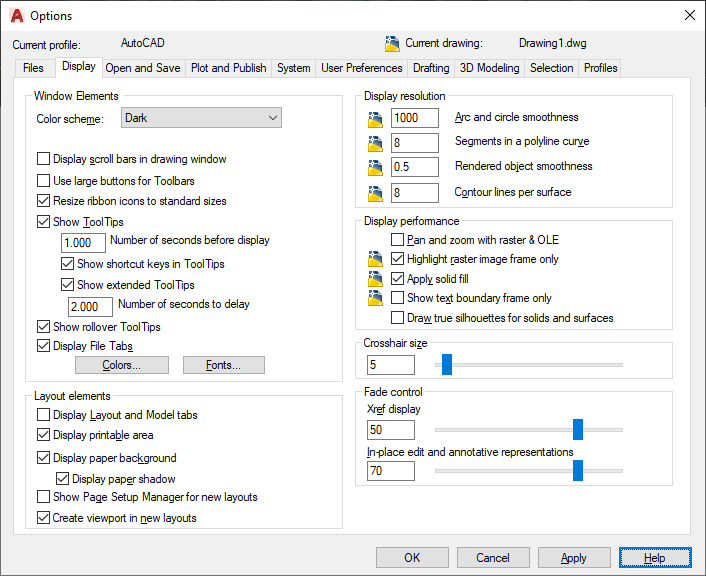The width and height of the screenshot is (706, 576).
Task: Enable Display Layout and Model tabs
Action: coord(43,415)
